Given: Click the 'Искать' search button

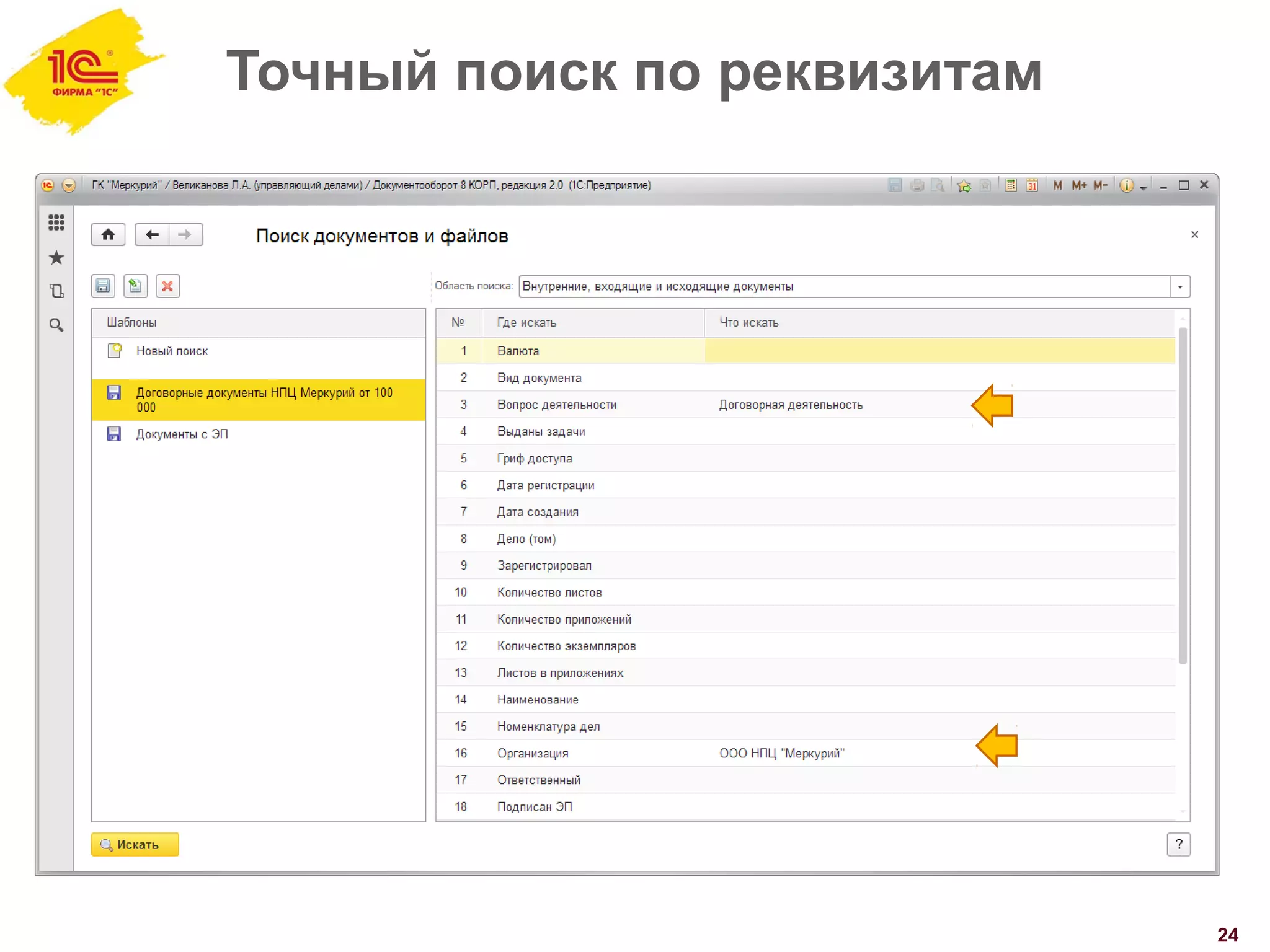Looking at the screenshot, I should [x=135, y=845].
